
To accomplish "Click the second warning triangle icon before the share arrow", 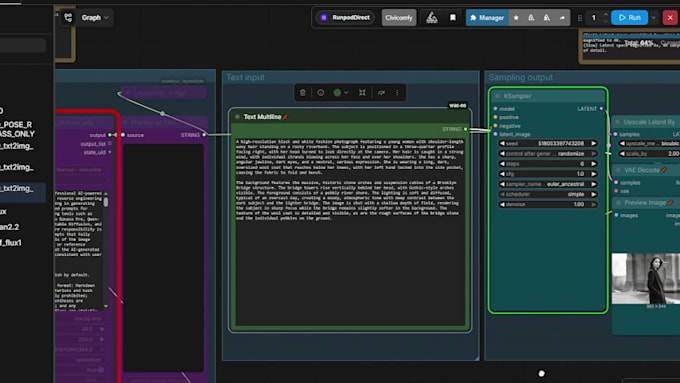I will pos(547,18).
